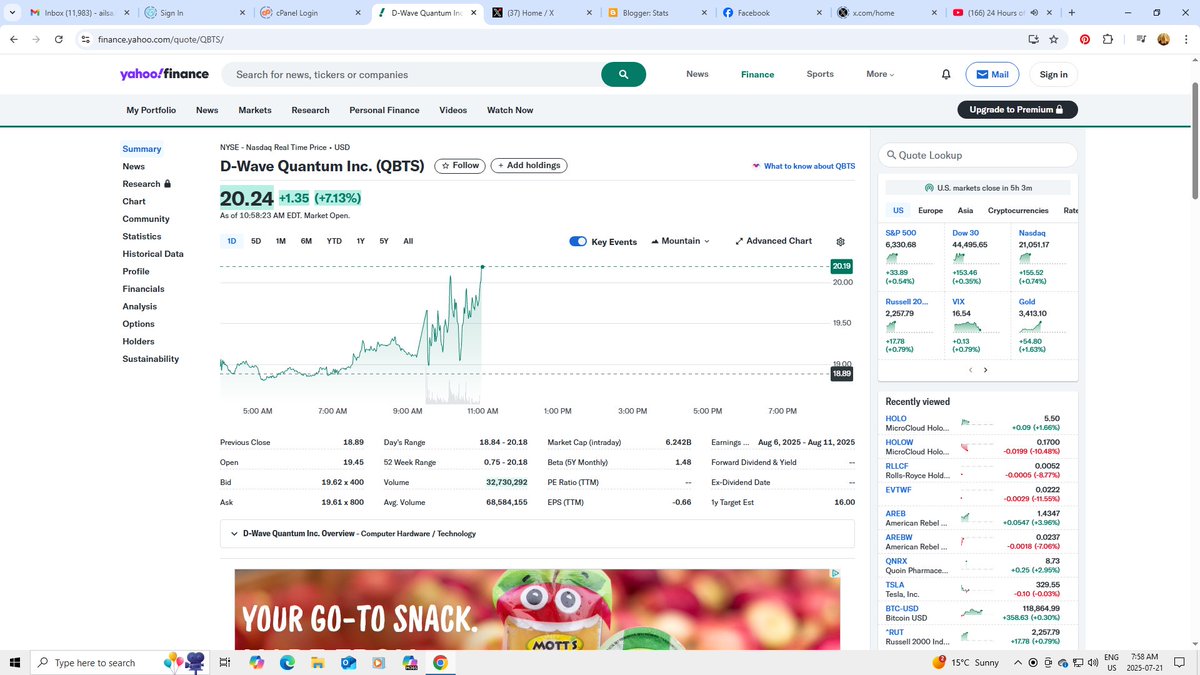This screenshot has height=675, width=1200.
Task: Click the Quote Lookup input field
Action: point(978,155)
